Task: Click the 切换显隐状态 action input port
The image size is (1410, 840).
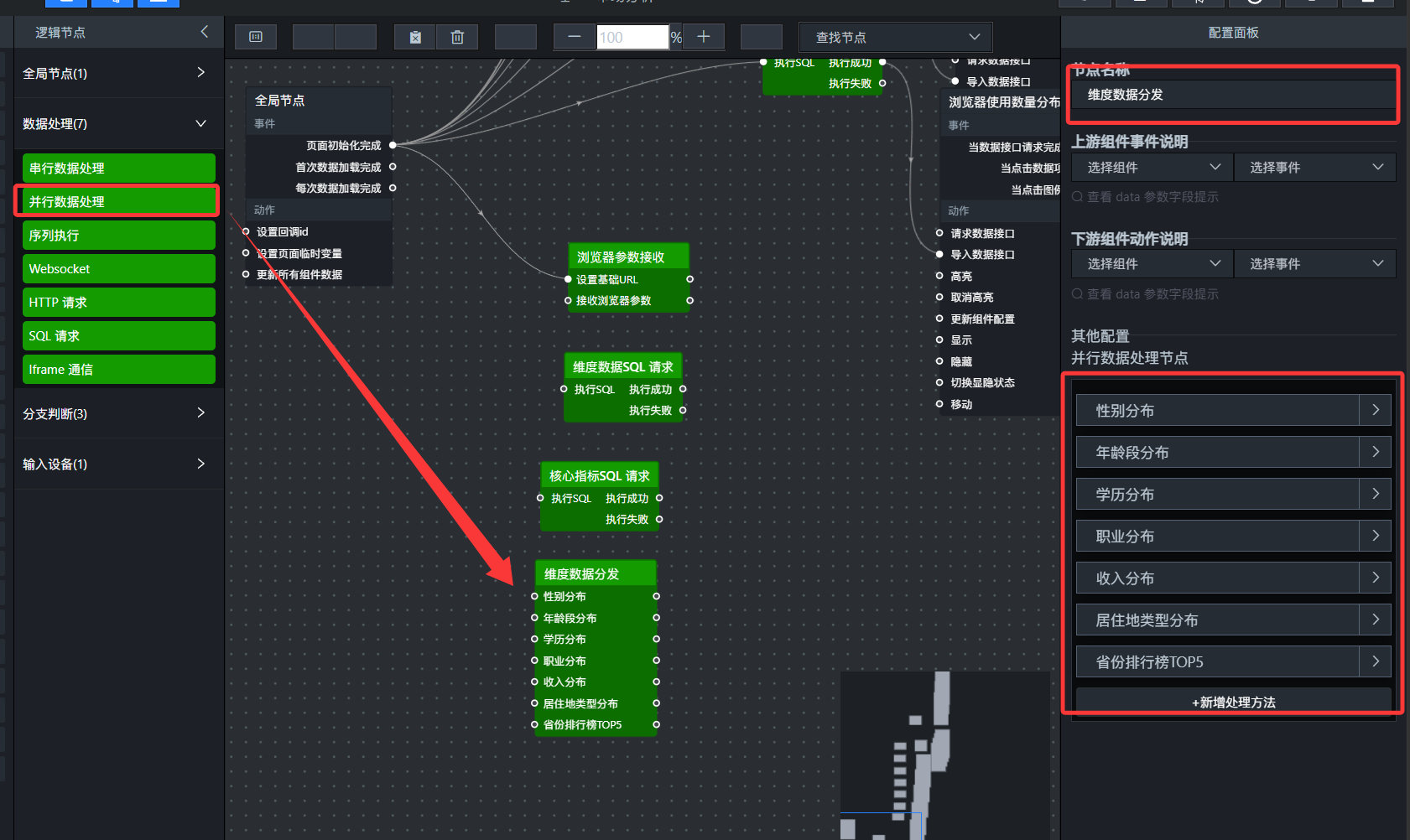Action: 939,382
